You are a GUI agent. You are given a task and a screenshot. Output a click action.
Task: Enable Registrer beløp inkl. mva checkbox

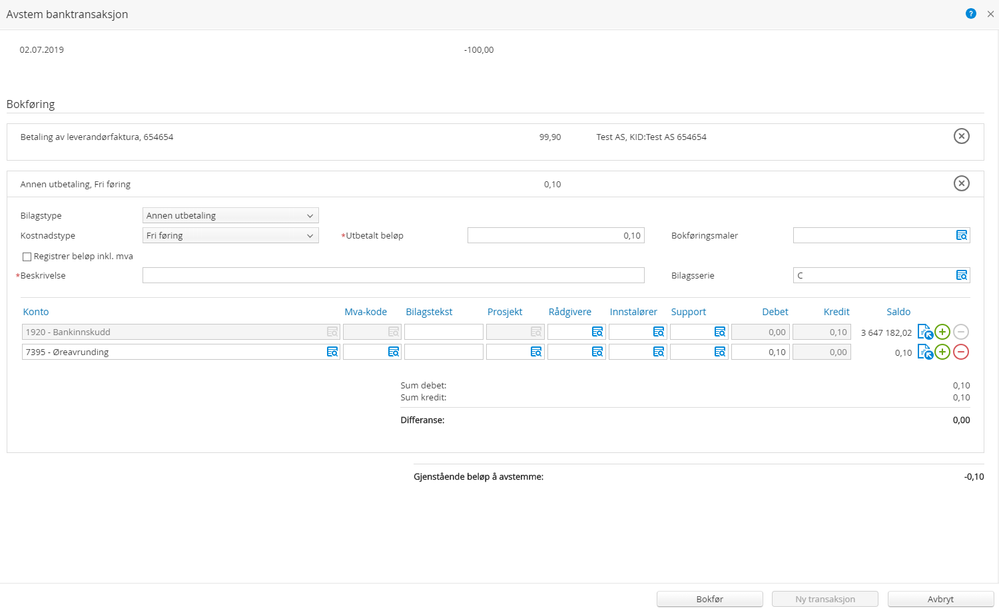click(x=27, y=257)
